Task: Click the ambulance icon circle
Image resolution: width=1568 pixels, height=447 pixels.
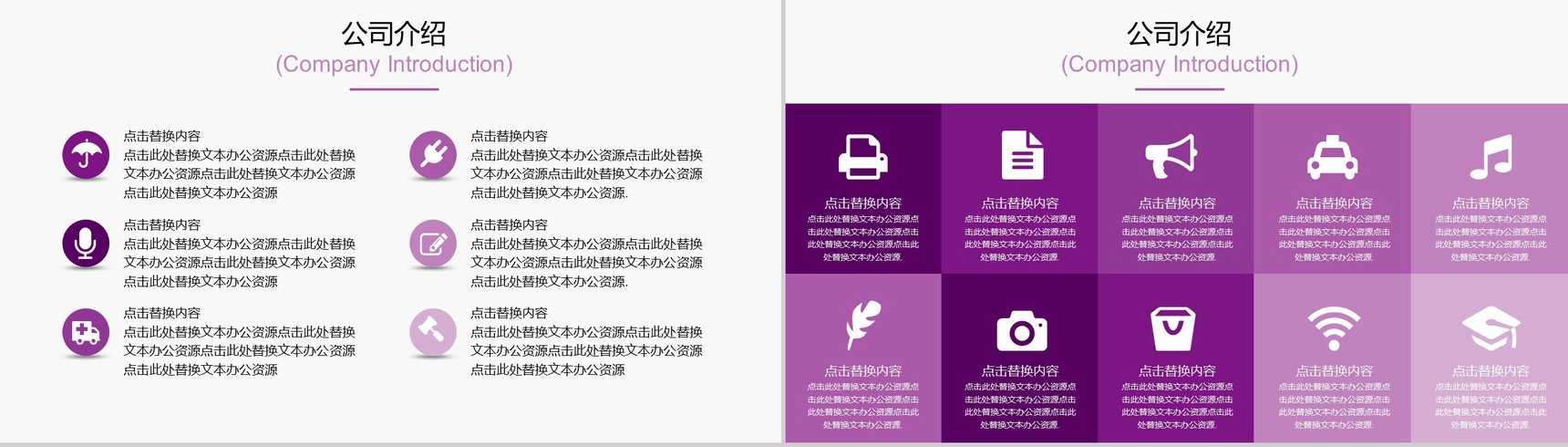Action: click(x=86, y=331)
